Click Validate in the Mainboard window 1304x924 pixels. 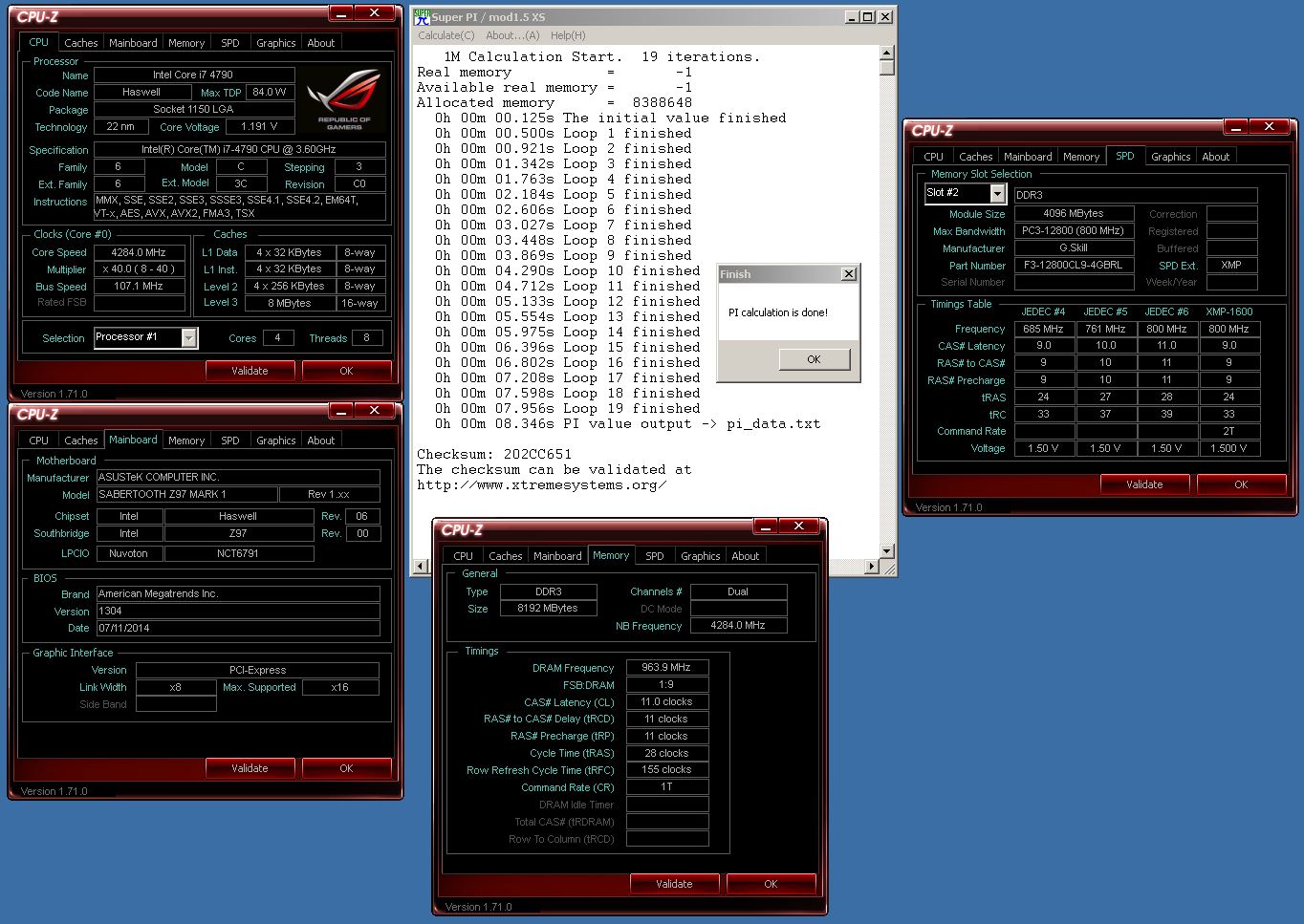pos(250,768)
